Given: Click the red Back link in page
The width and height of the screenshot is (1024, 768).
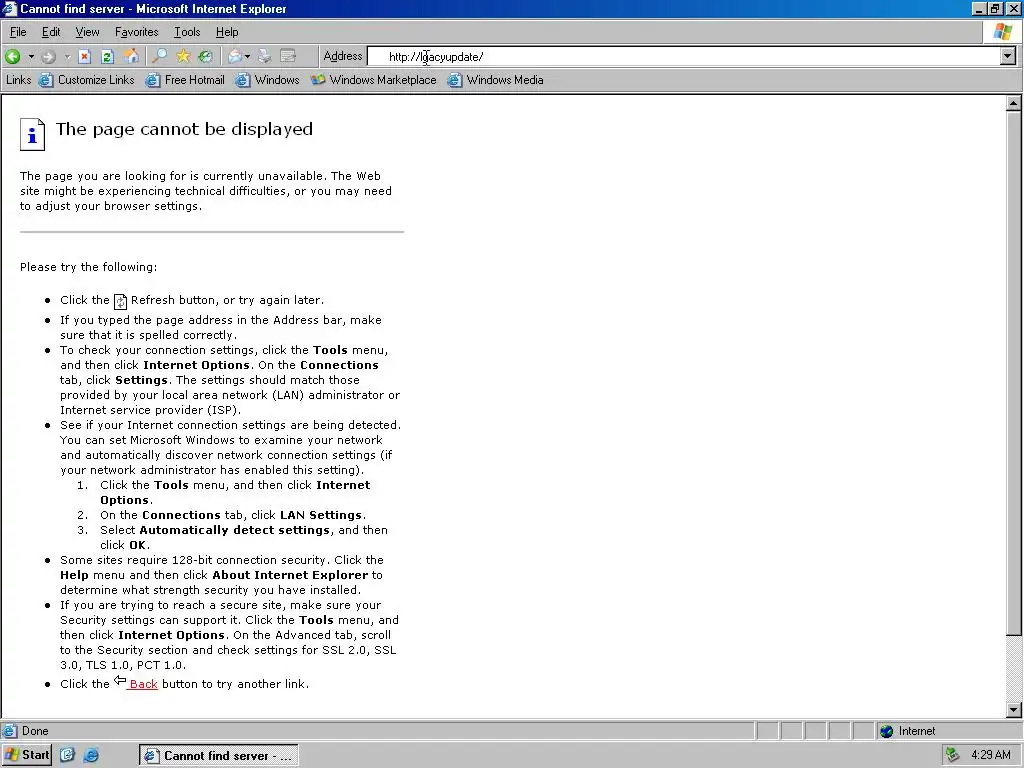Looking at the screenshot, I should [143, 684].
